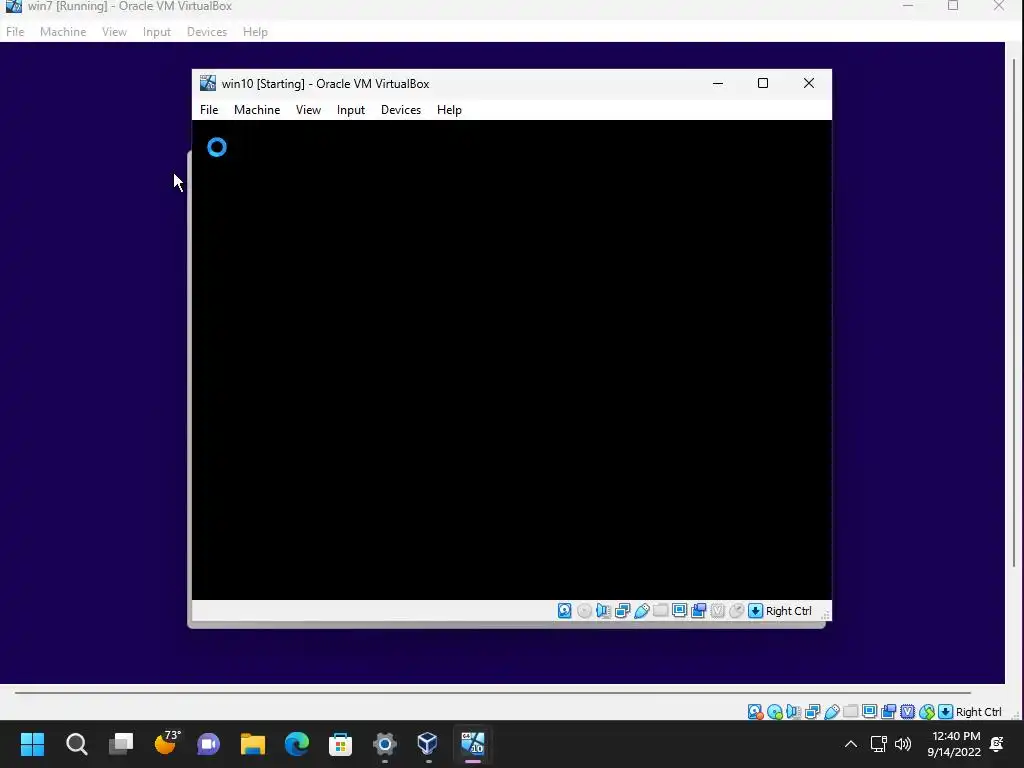Open Teams Chat on taskbar
Image resolution: width=1024 pixels, height=768 pixels.
[x=209, y=744]
